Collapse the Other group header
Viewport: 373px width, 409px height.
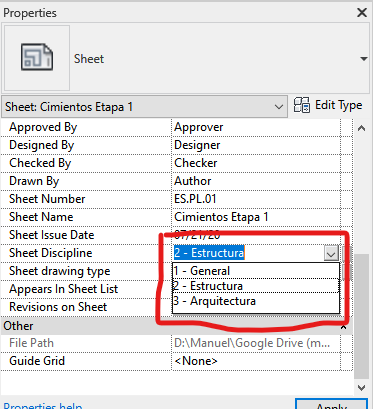(x=343, y=326)
